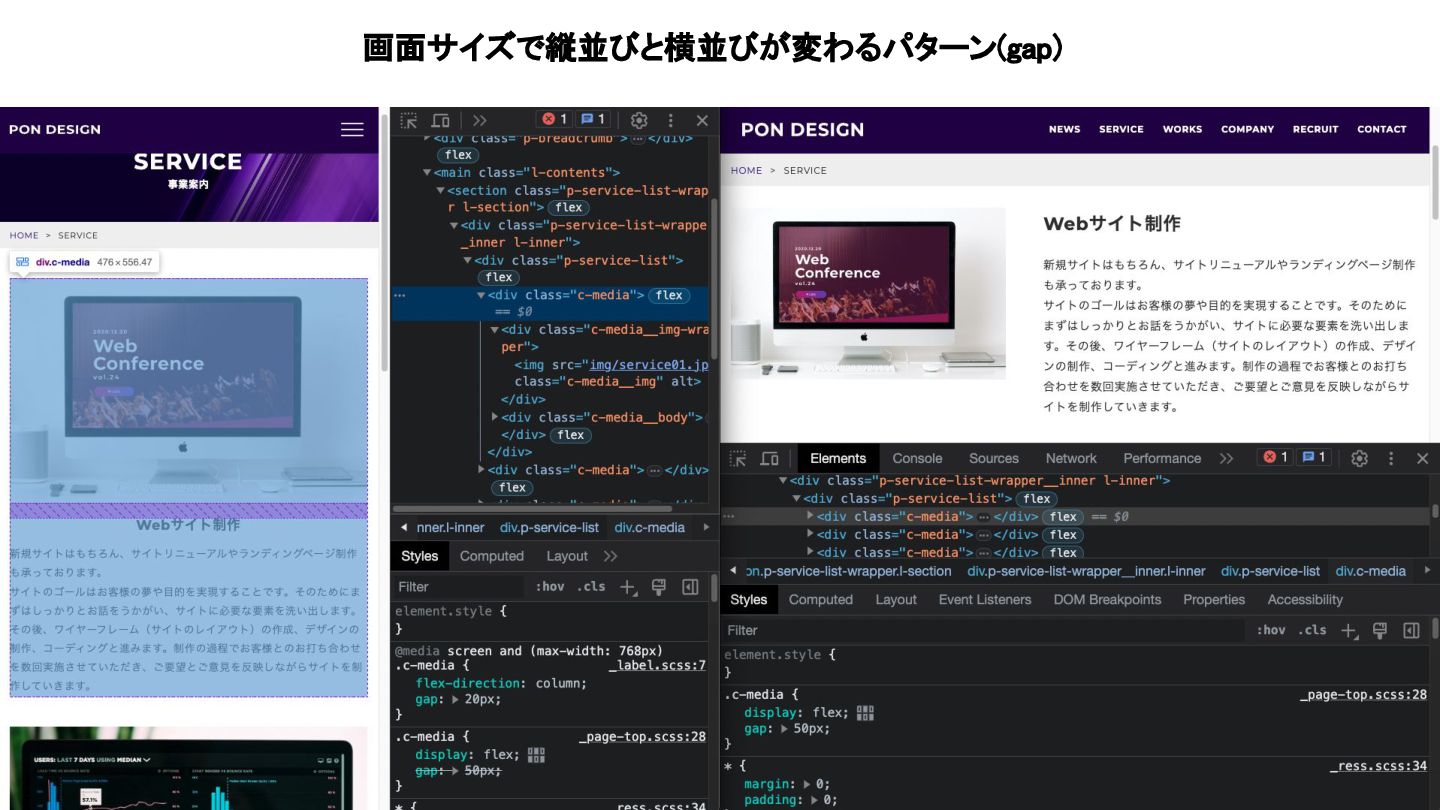Toggle the computed styles sidebar in the left Styles pane
1440x810 pixels.
(690, 587)
